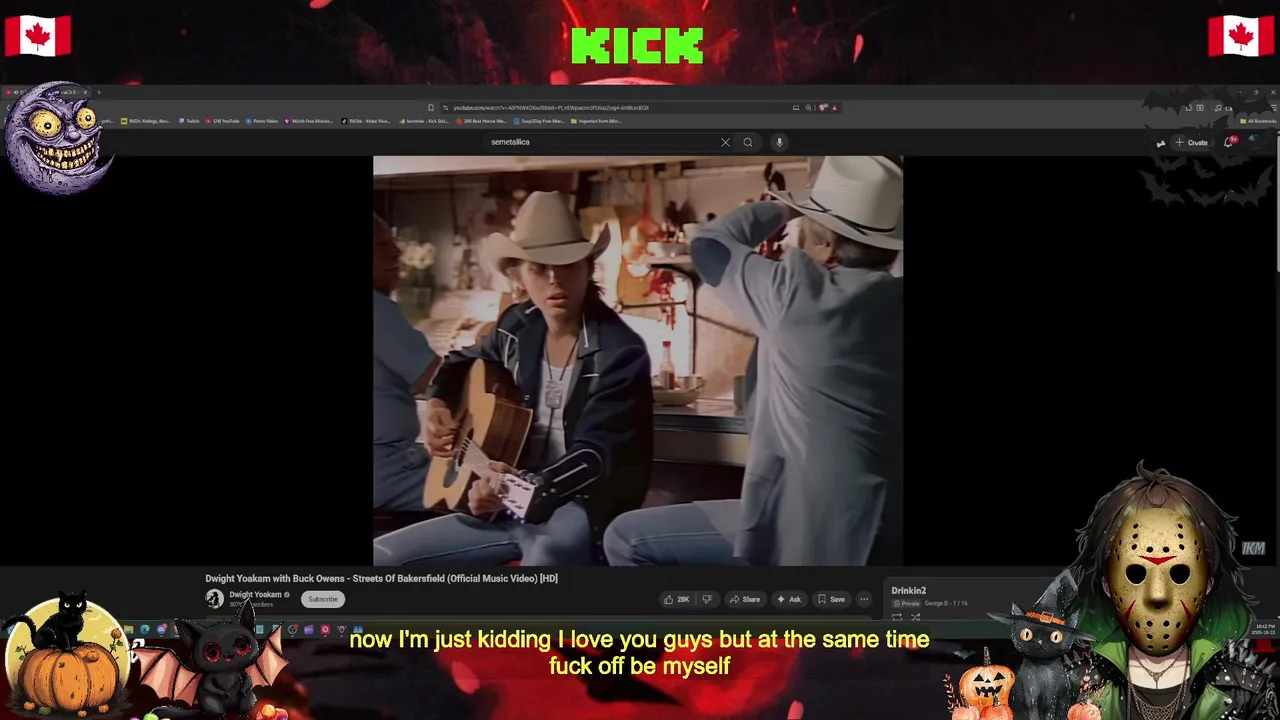Click the Ask button under the video
The width and height of the screenshot is (1280, 720).
(789, 599)
